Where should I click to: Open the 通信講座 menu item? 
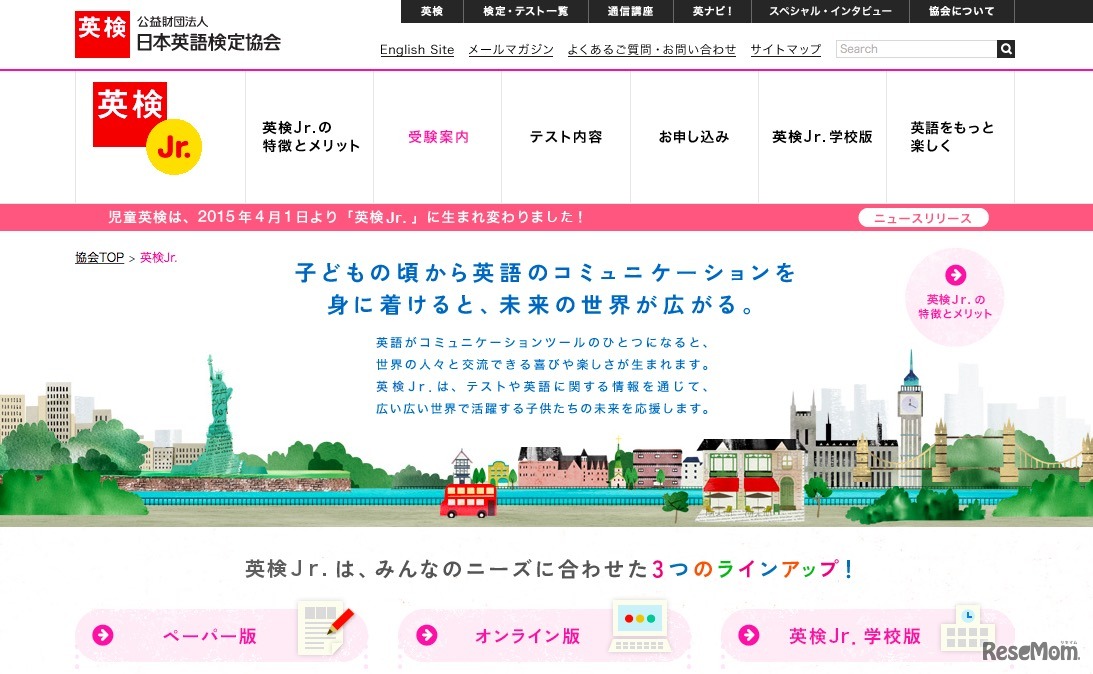coord(631,11)
